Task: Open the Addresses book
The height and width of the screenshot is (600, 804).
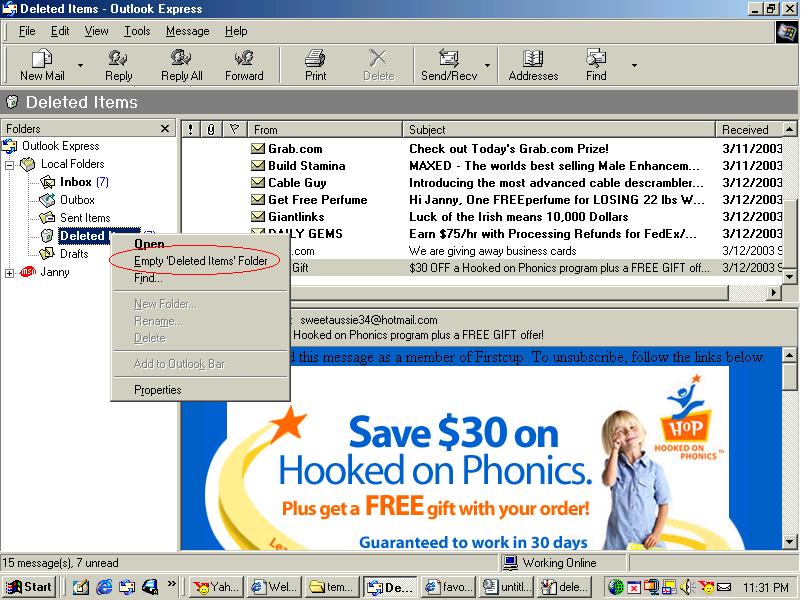Action: (533, 65)
